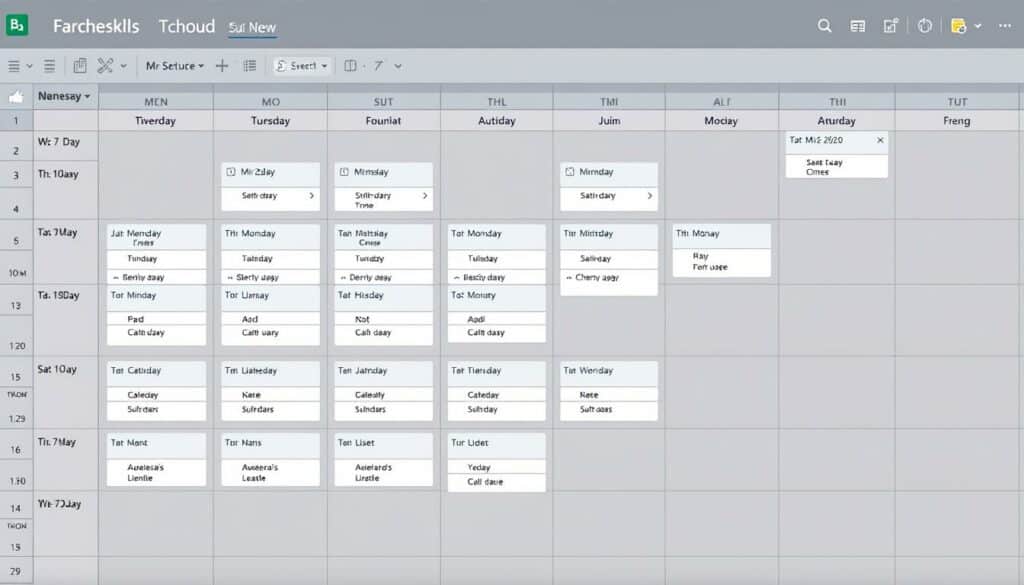Click the Freng column header
1024x585 pixels.
(x=957, y=120)
